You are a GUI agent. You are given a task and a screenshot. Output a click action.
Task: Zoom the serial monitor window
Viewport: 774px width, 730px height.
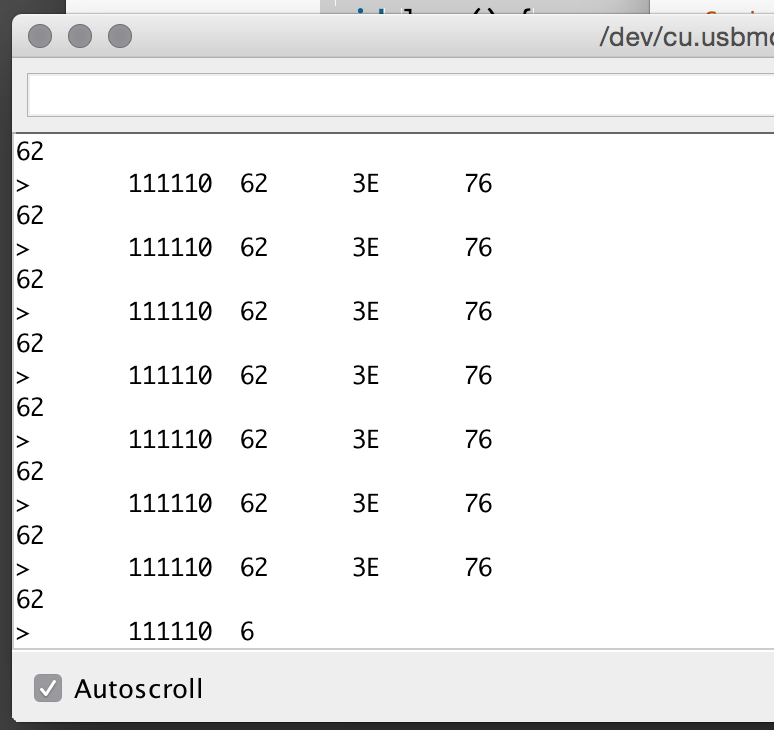[120, 38]
